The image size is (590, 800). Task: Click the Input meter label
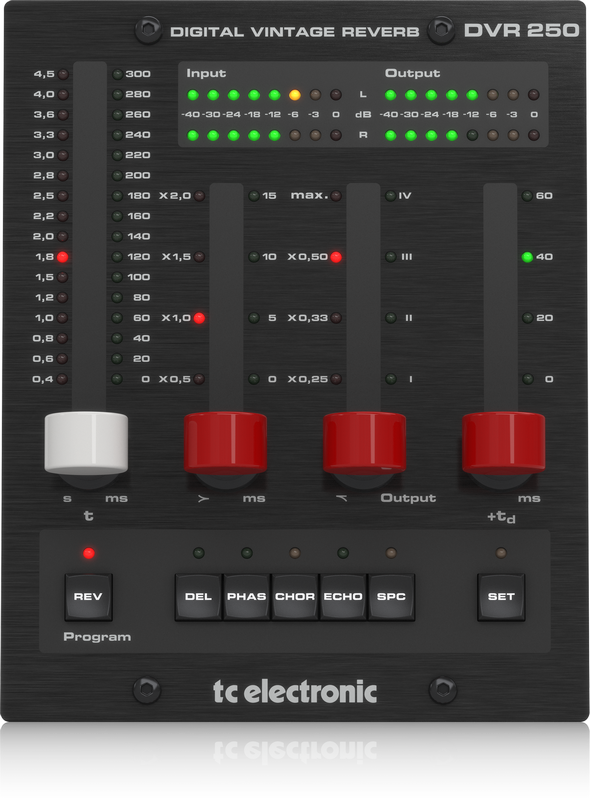point(206,73)
